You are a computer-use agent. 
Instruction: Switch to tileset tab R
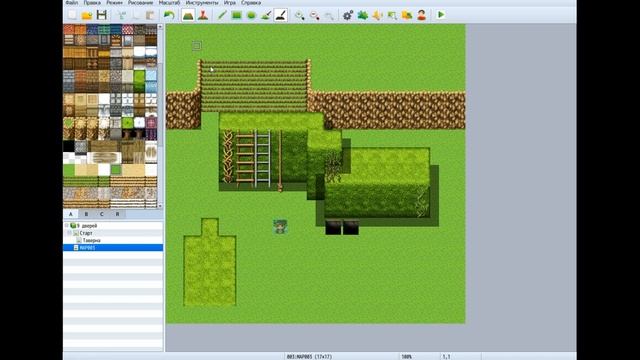click(117, 214)
